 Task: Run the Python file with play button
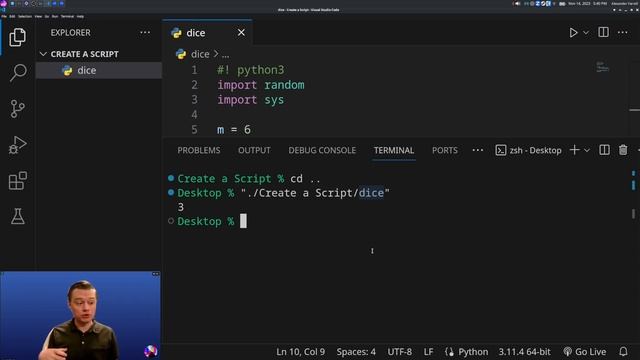pos(573,33)
